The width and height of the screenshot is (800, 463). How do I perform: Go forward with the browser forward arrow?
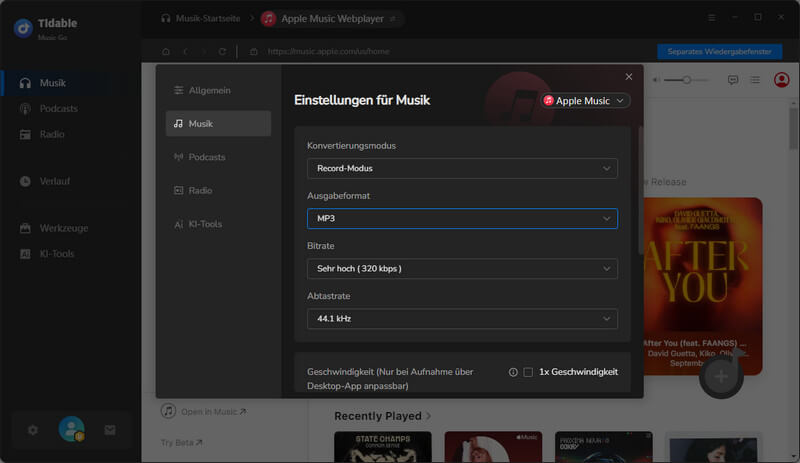[204, 52]
